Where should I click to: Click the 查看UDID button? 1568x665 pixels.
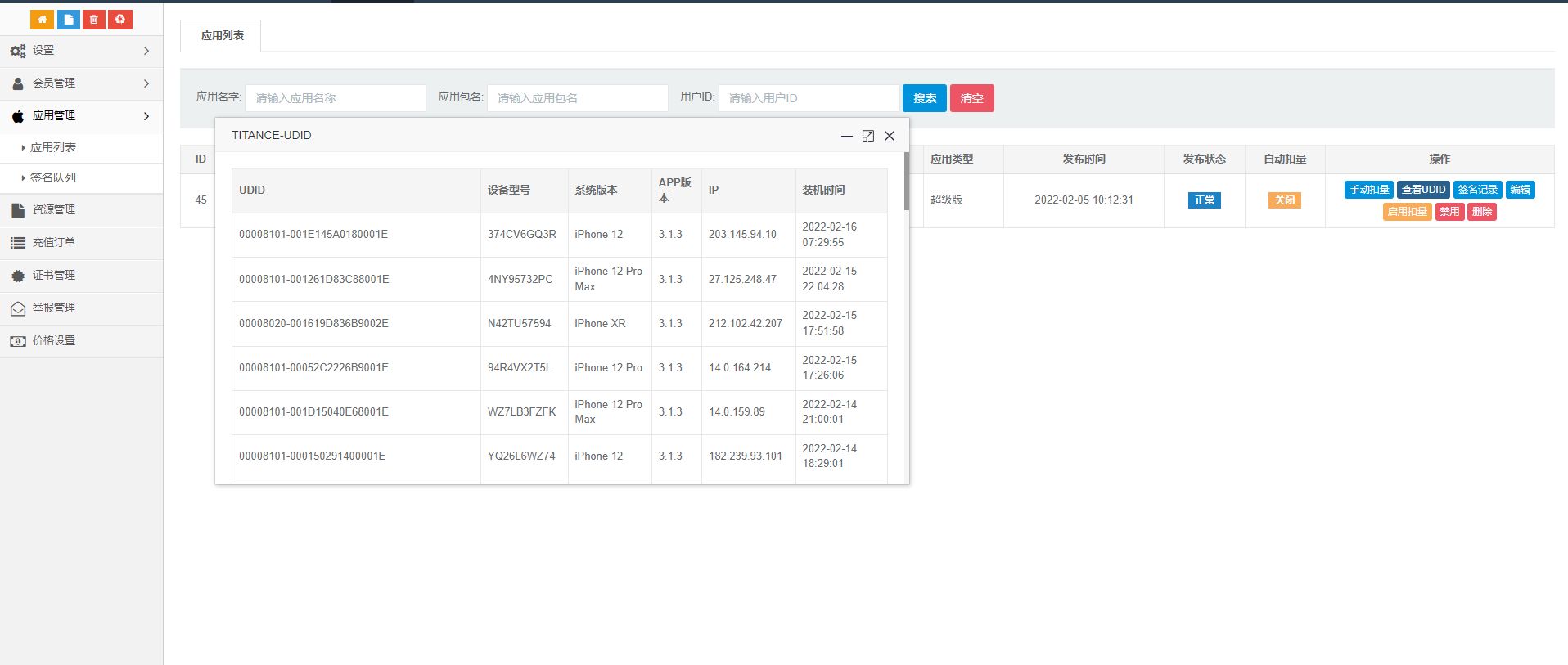point(1423,190)
